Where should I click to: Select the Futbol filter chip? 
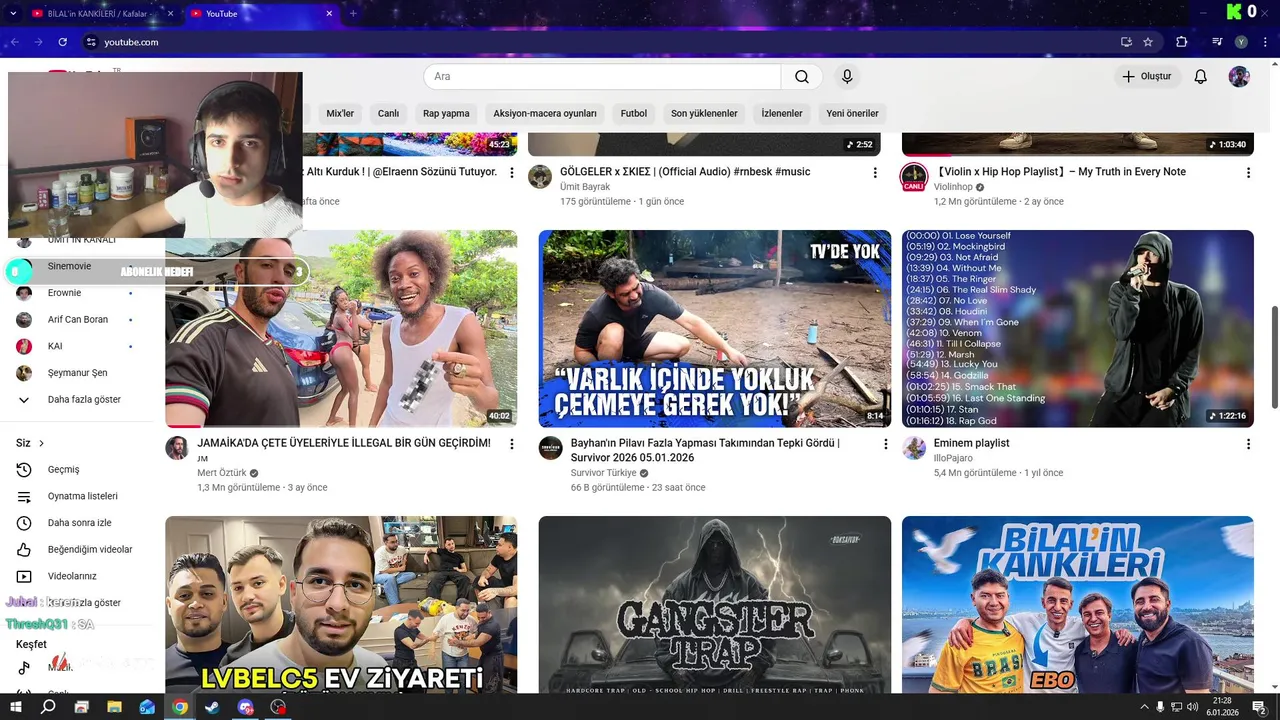pyautogui.click(x=634, y=114)
